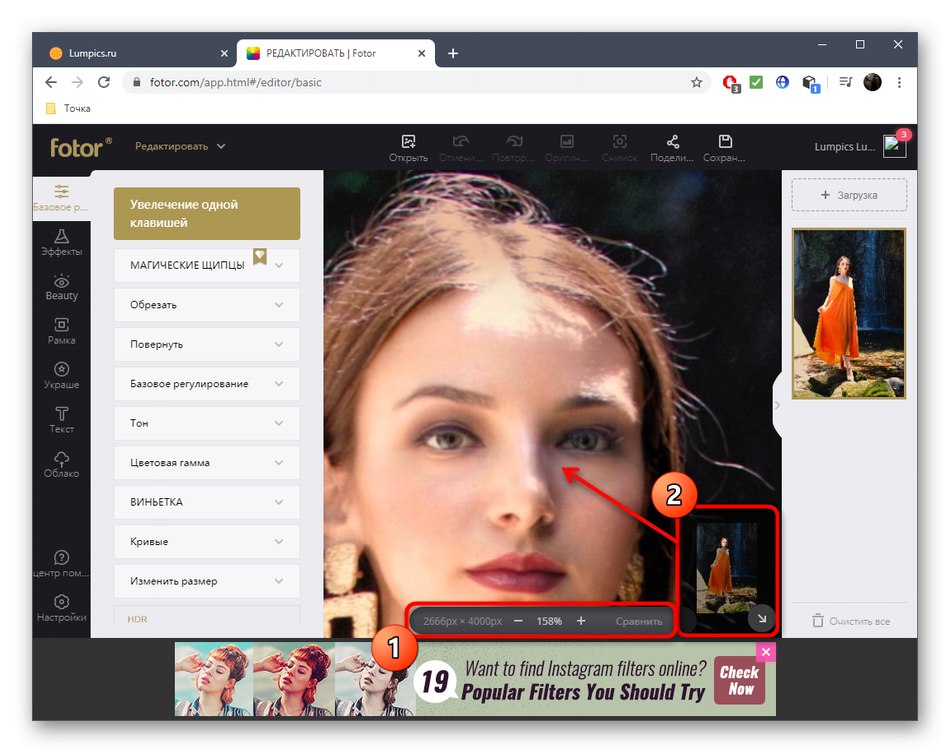The height and width of the screenshot is (753, 950).
Task: Switch to the Lumpics.ru browser tab
Action: coord(133,53)
